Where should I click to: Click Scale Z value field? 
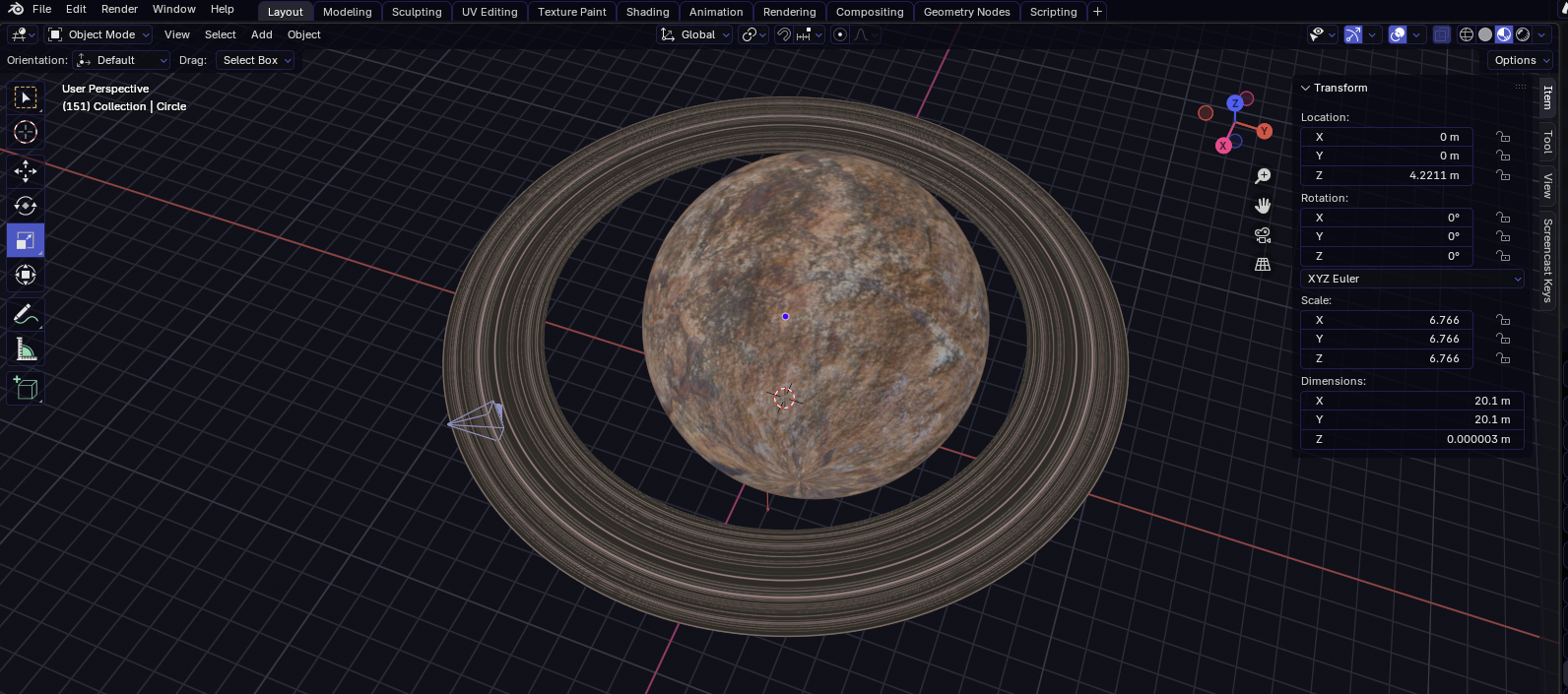1387,358
